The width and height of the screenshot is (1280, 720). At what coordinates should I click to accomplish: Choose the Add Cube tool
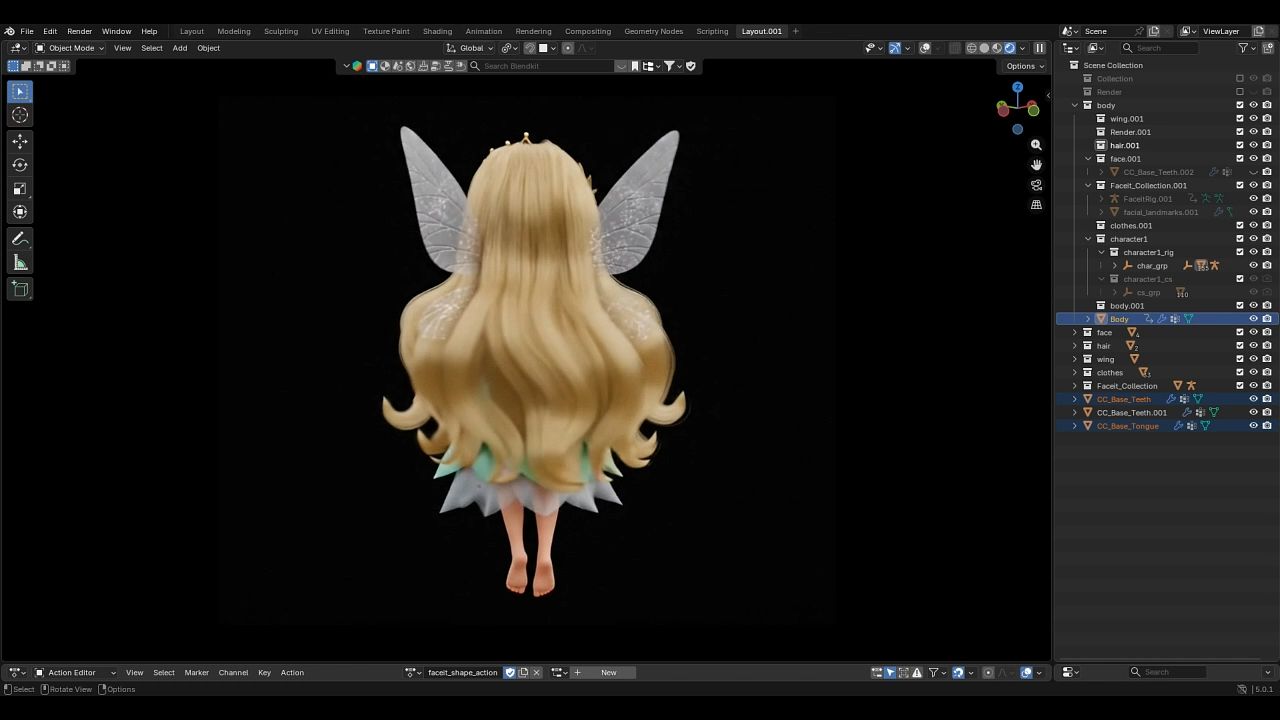pos(20,289)
